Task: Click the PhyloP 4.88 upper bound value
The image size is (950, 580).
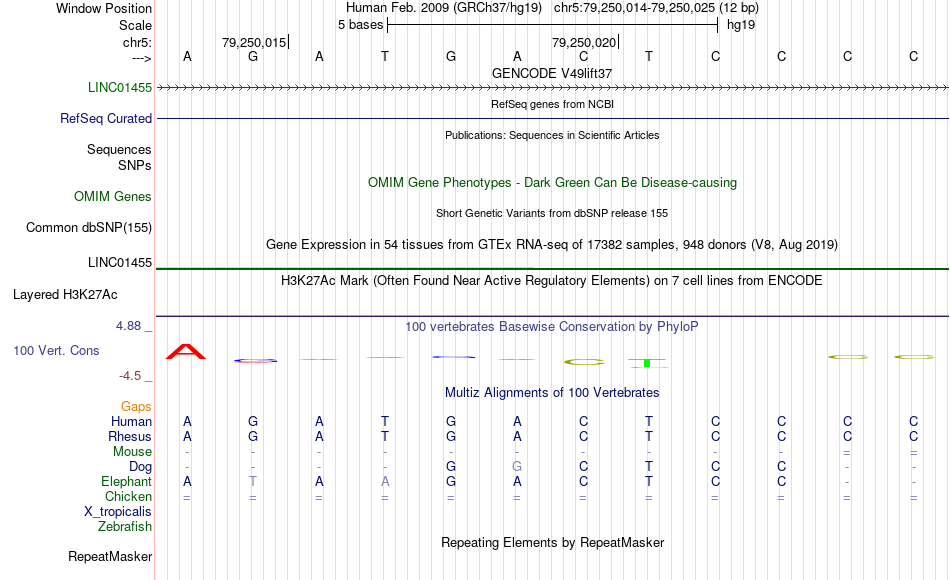Action: click(x=128, y=326)
